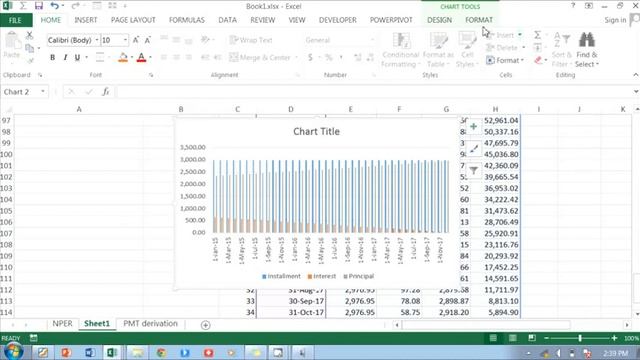Screen dimensions: 640x360
Task: Switch to Page Break Preview in status bar
Action: 532,338
